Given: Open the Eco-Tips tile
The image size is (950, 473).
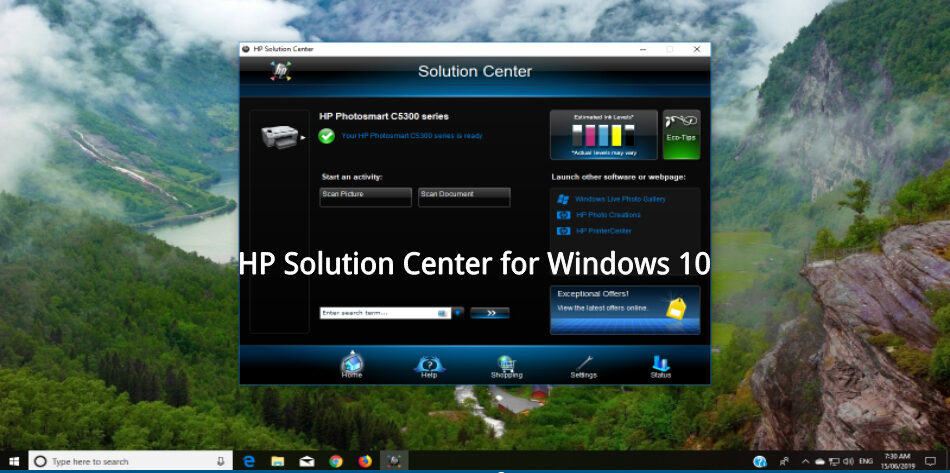Looking at the screenshot, I should pos(682,134).
